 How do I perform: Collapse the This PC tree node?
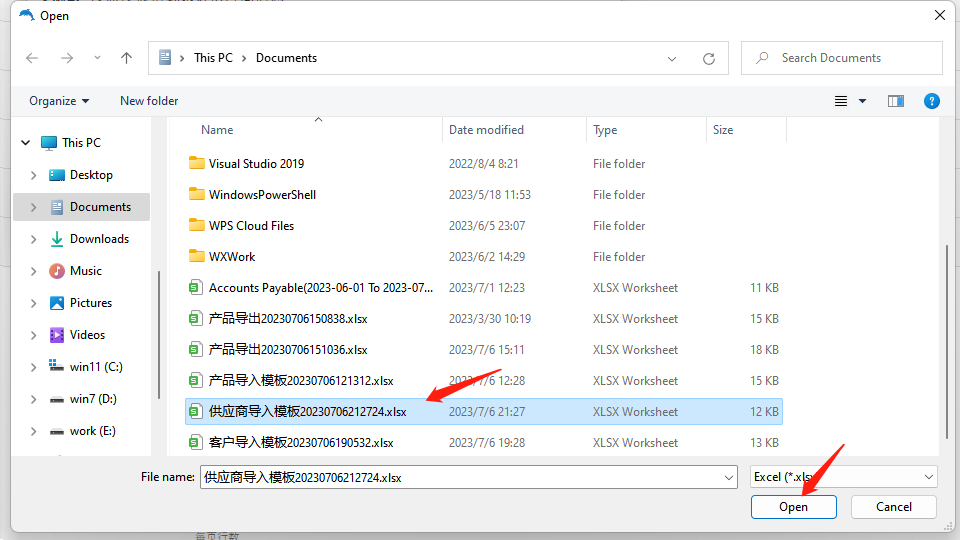pos(26,143)
